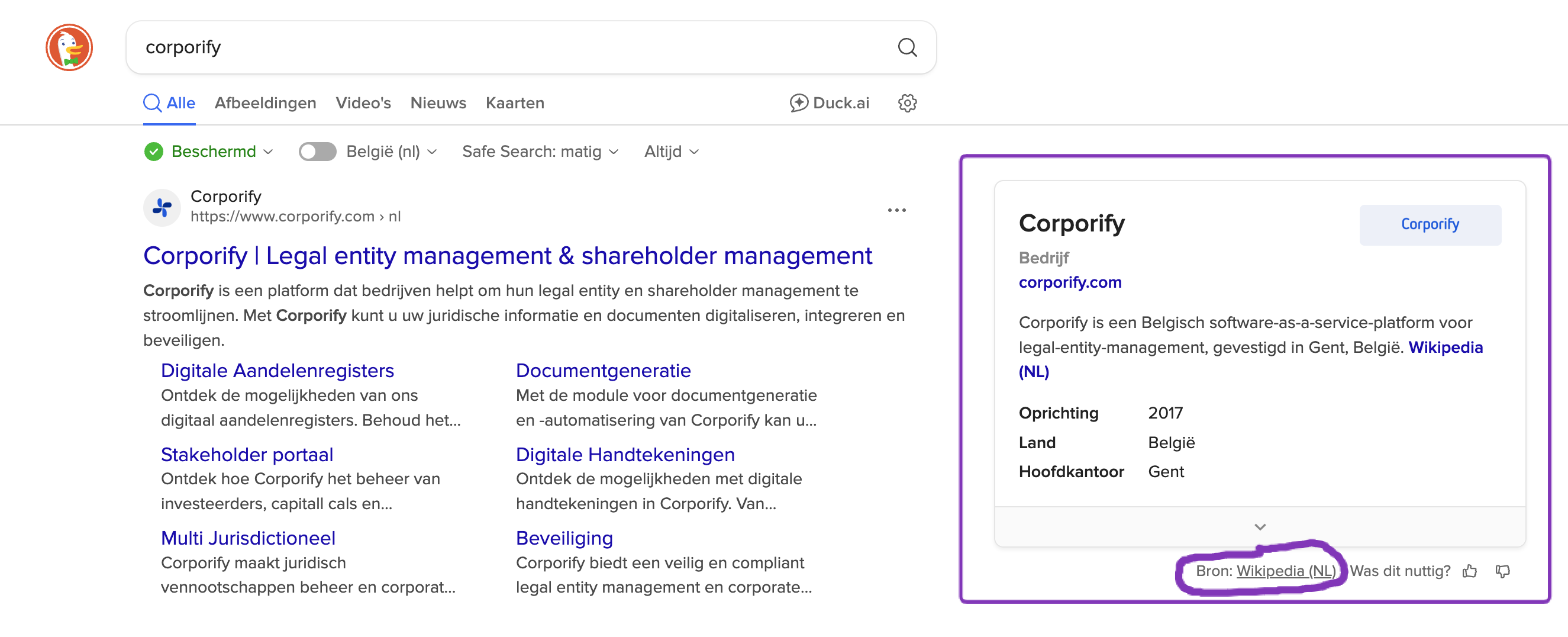Open the DuckDuckGo logo homepage
The image size is (1568, 637).
(69, 47)
